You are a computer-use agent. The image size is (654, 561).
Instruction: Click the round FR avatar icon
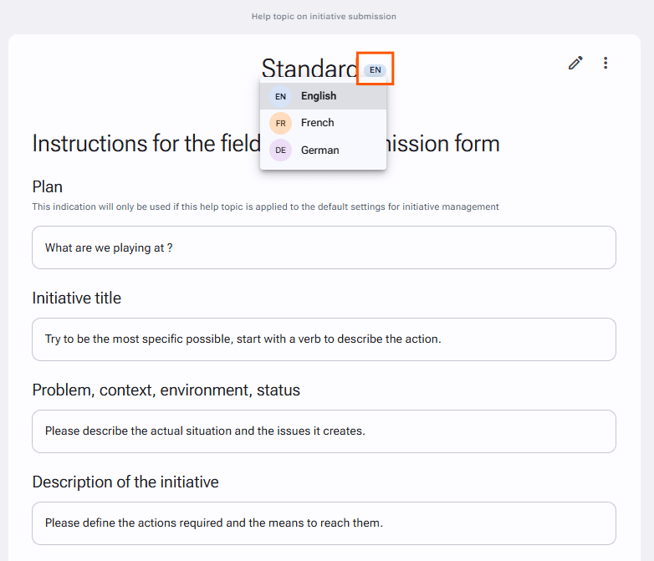coord(280,123)
